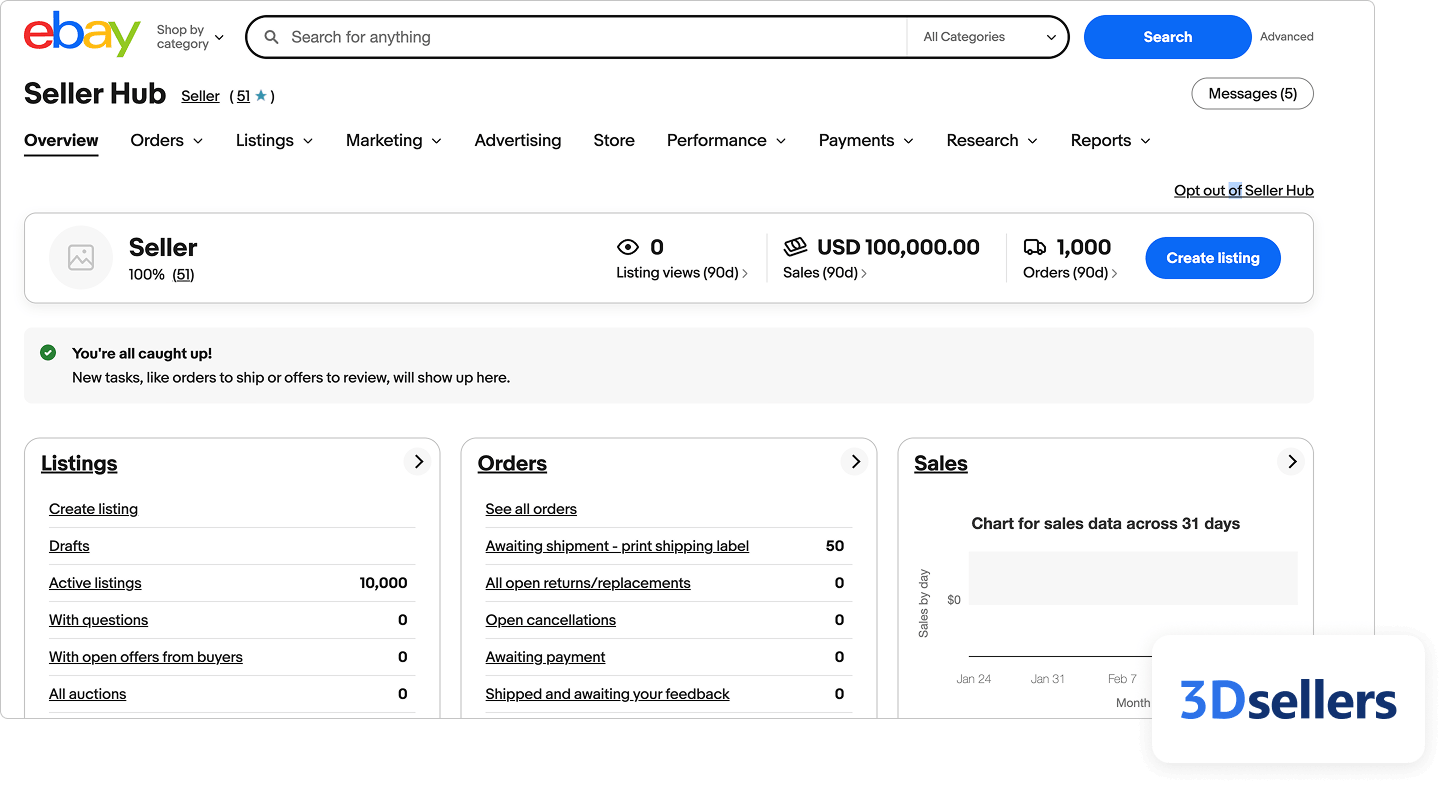Click the (51) link under Seller name
Screen dimensions: 1447x789
(183, 275)
